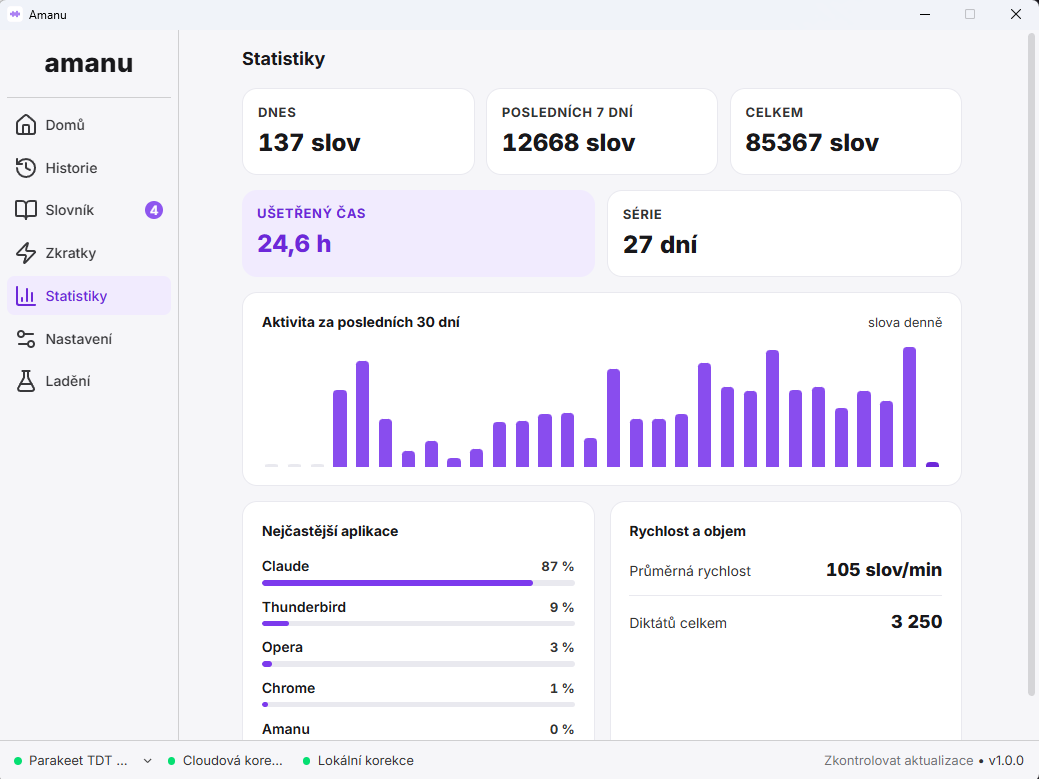Image resolution: width=1039 pixels, height=779 pixels.
Task: Click the Claude app name in list
Action: coord(286,566)
